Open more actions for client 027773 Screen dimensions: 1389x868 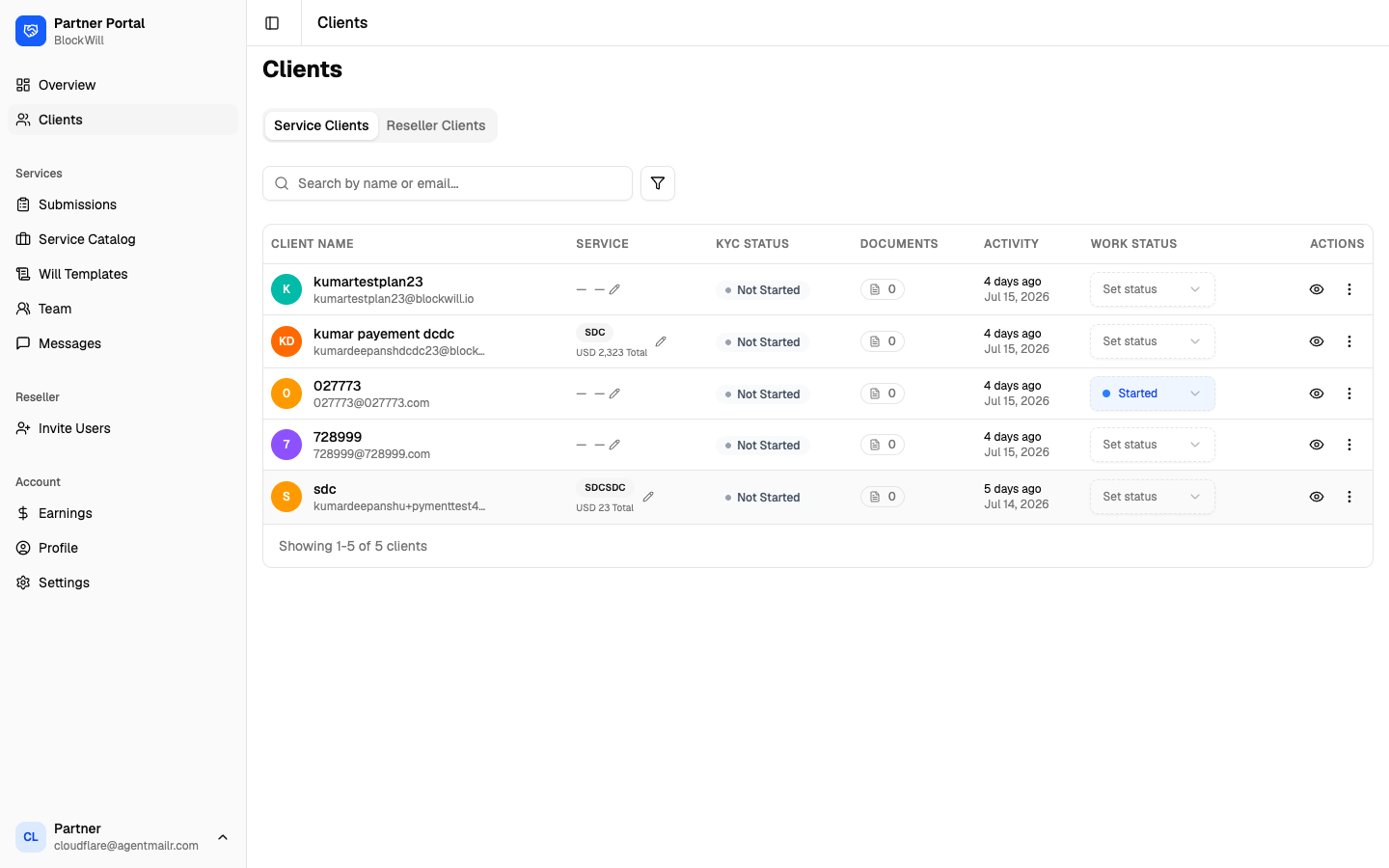pos(1349,393)
